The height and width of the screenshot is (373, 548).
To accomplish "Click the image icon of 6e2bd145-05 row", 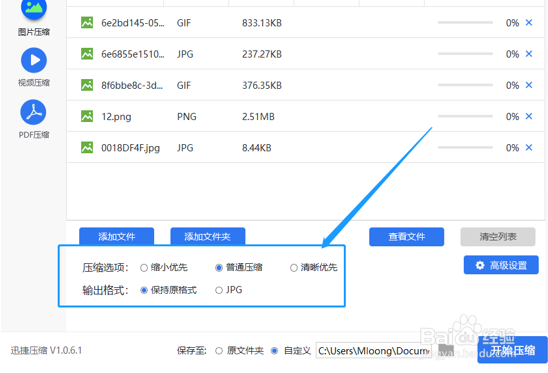I will pyautogui.click(x=87, y=22).
